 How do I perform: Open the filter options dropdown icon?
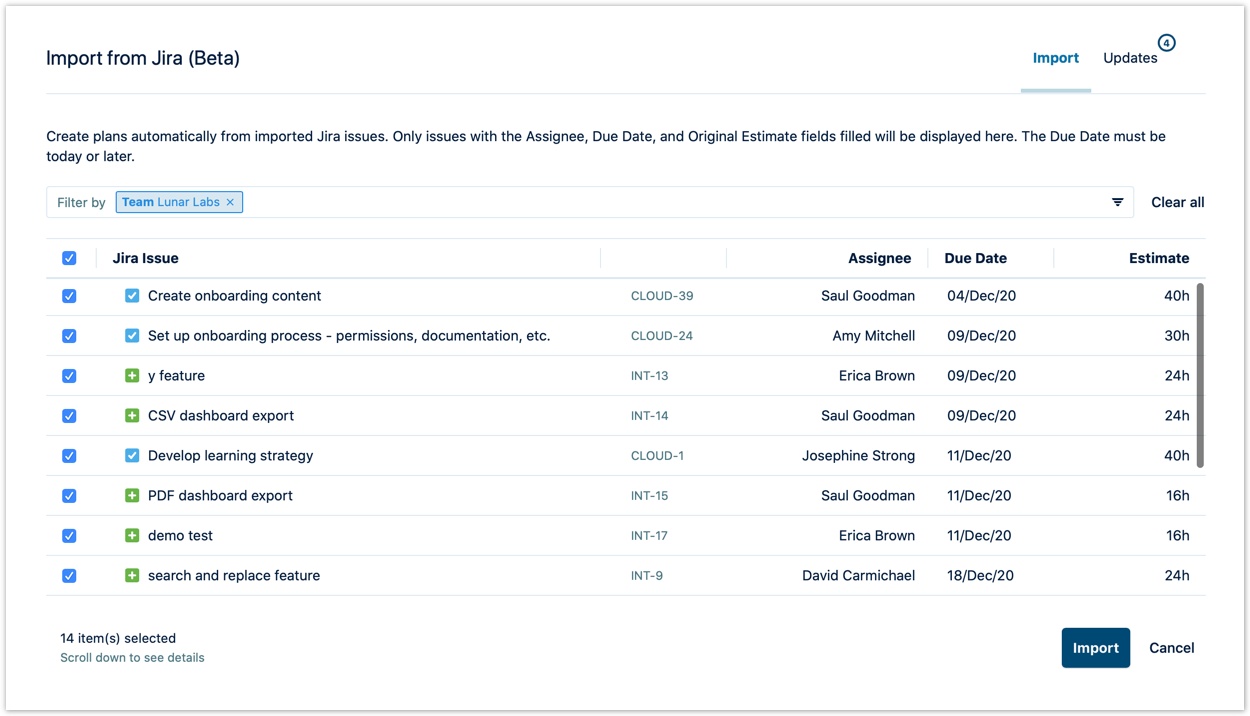pos(1117,202)
